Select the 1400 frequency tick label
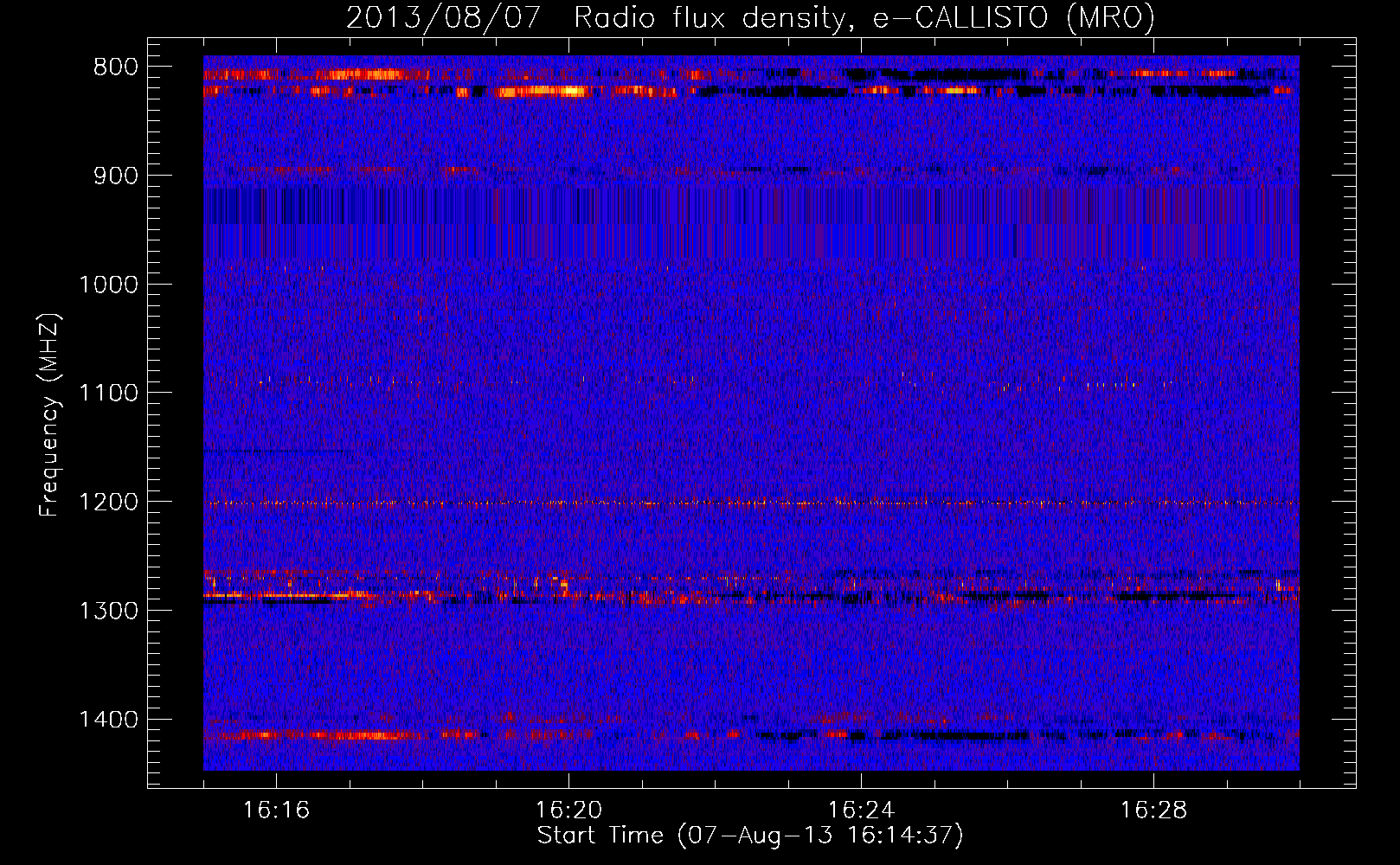This screenshot has width=1400, height=865. coord(108,719)
